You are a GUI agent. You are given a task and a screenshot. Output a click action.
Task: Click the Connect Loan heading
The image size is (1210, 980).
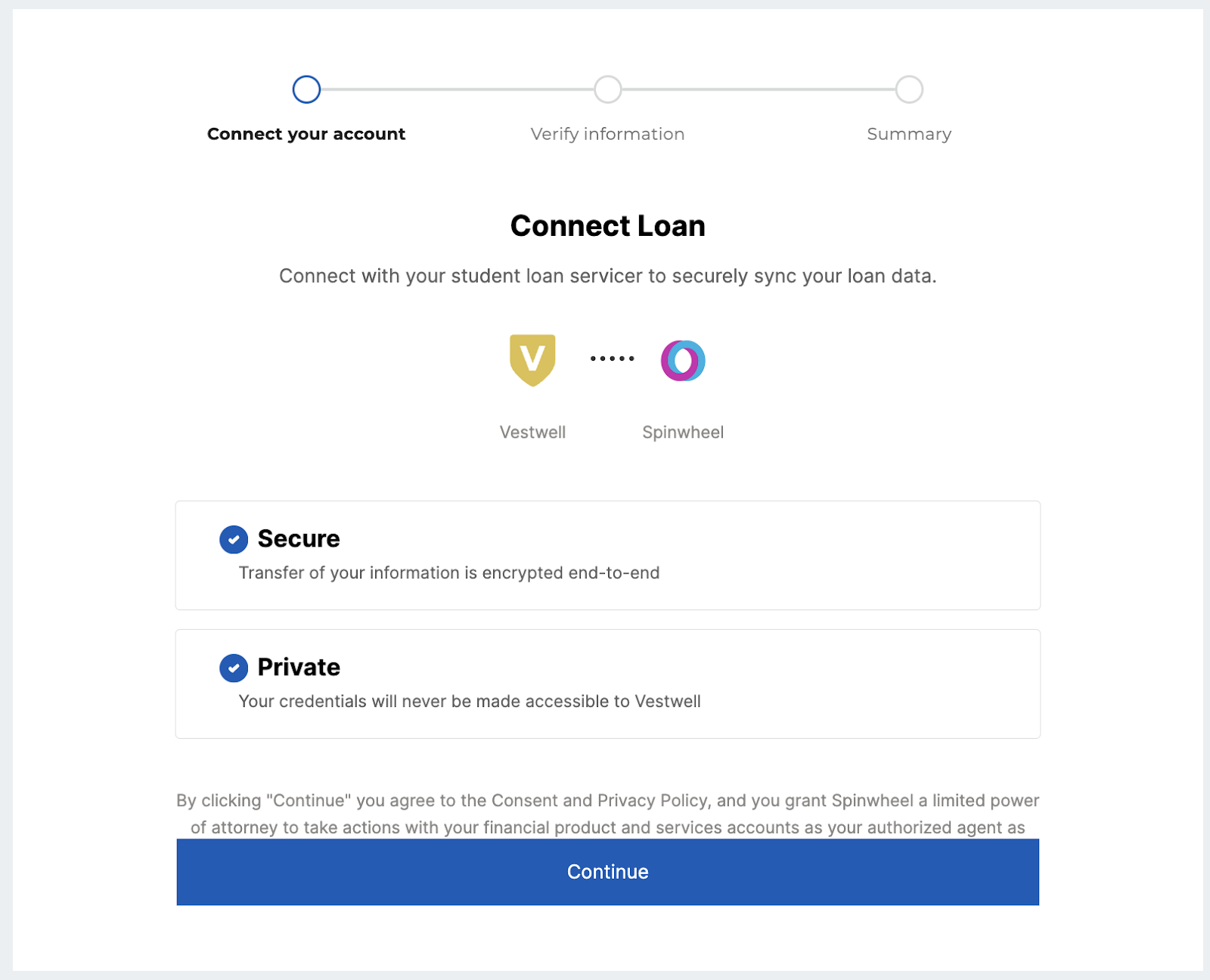[607, 226]
